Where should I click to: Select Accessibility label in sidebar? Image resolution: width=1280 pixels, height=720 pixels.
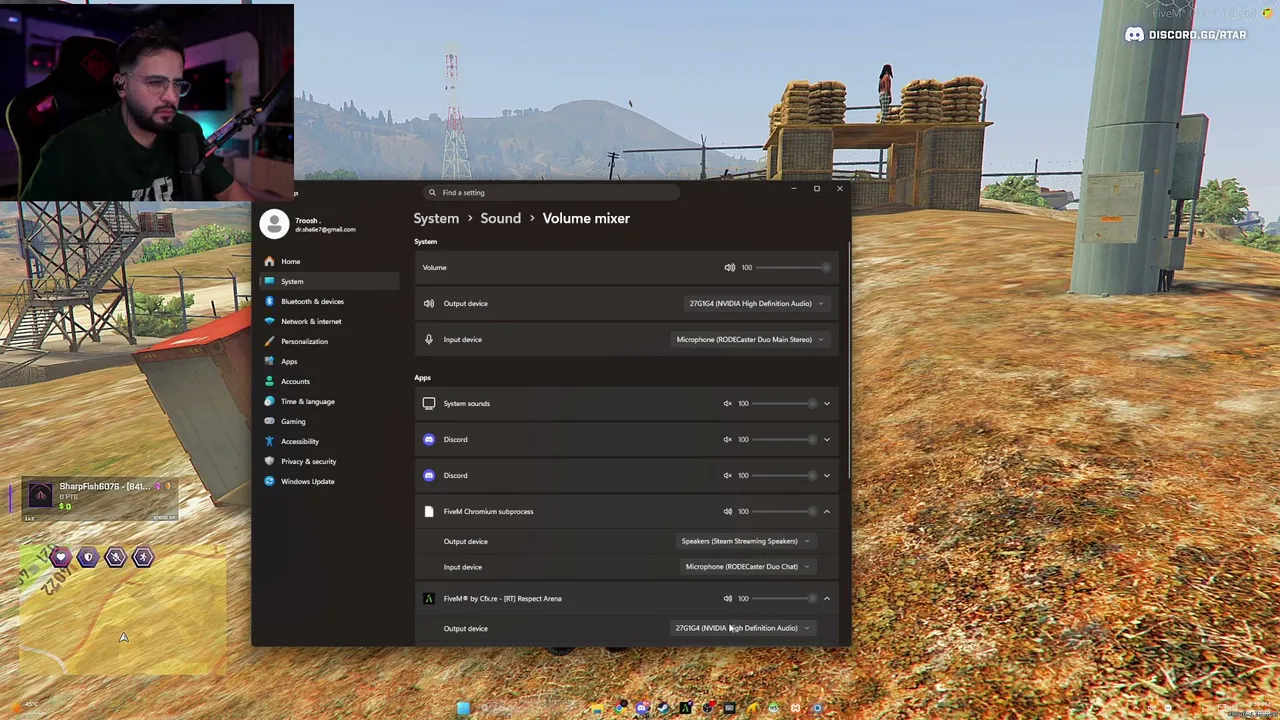pyautogui.click(x=300, y=441)
